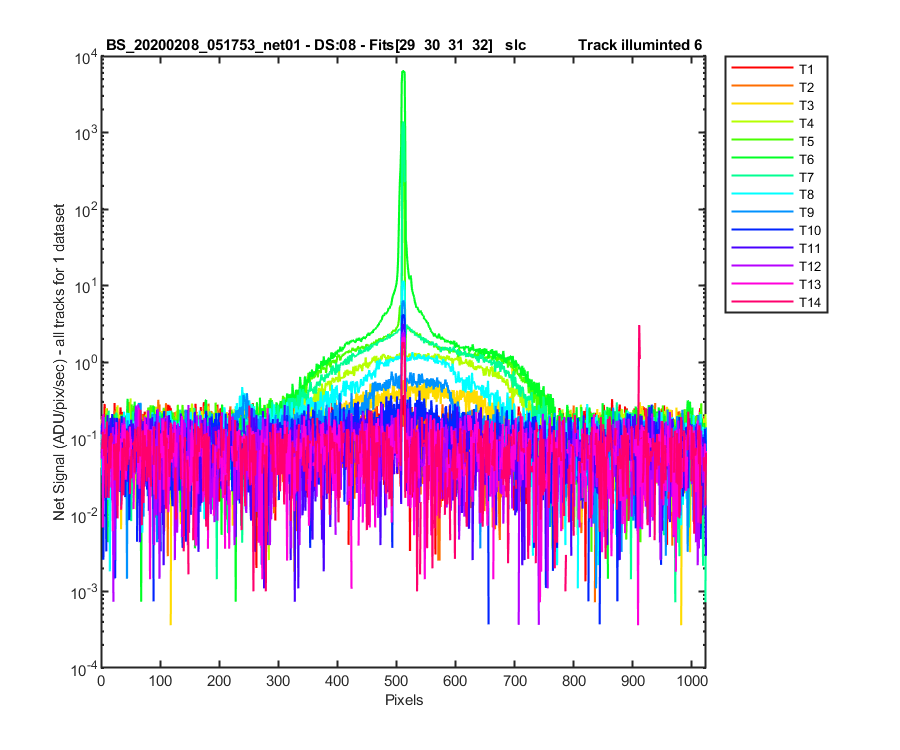Click the T2 legend label
Screen dimensions: 900x750
[806, 87]
